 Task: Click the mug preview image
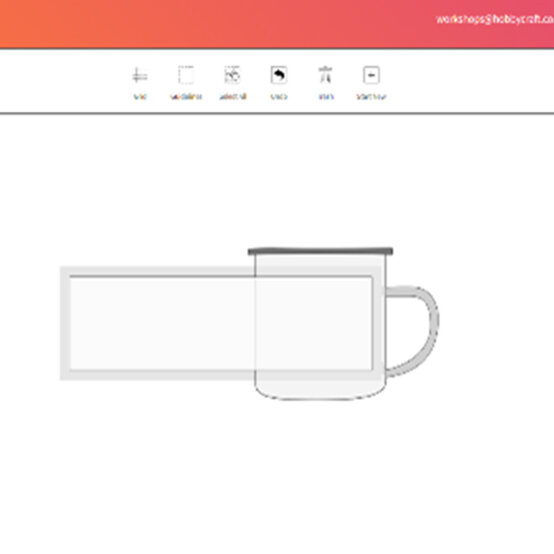[343, 324]
